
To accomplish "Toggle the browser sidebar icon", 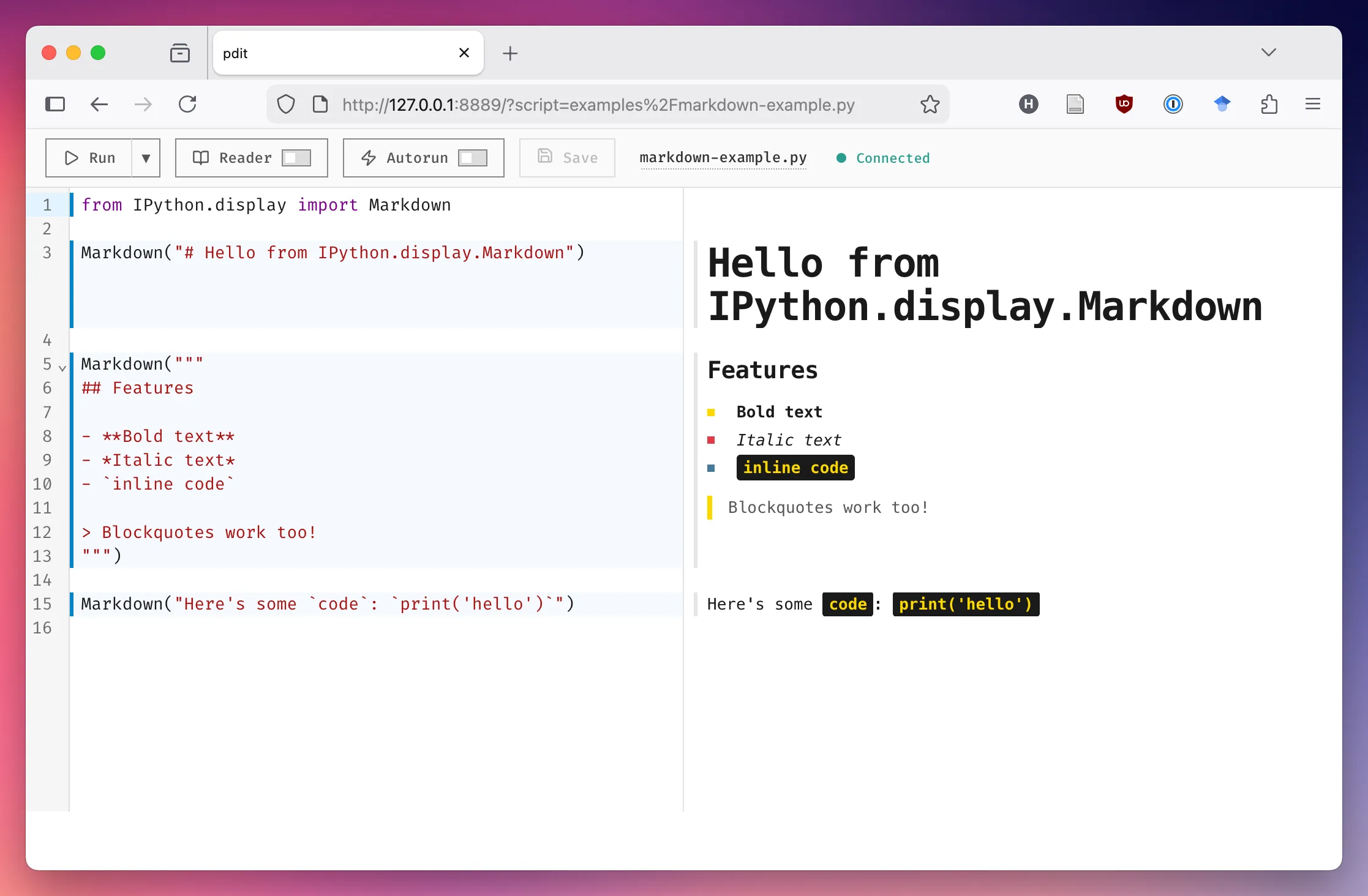I will [55, 104].
